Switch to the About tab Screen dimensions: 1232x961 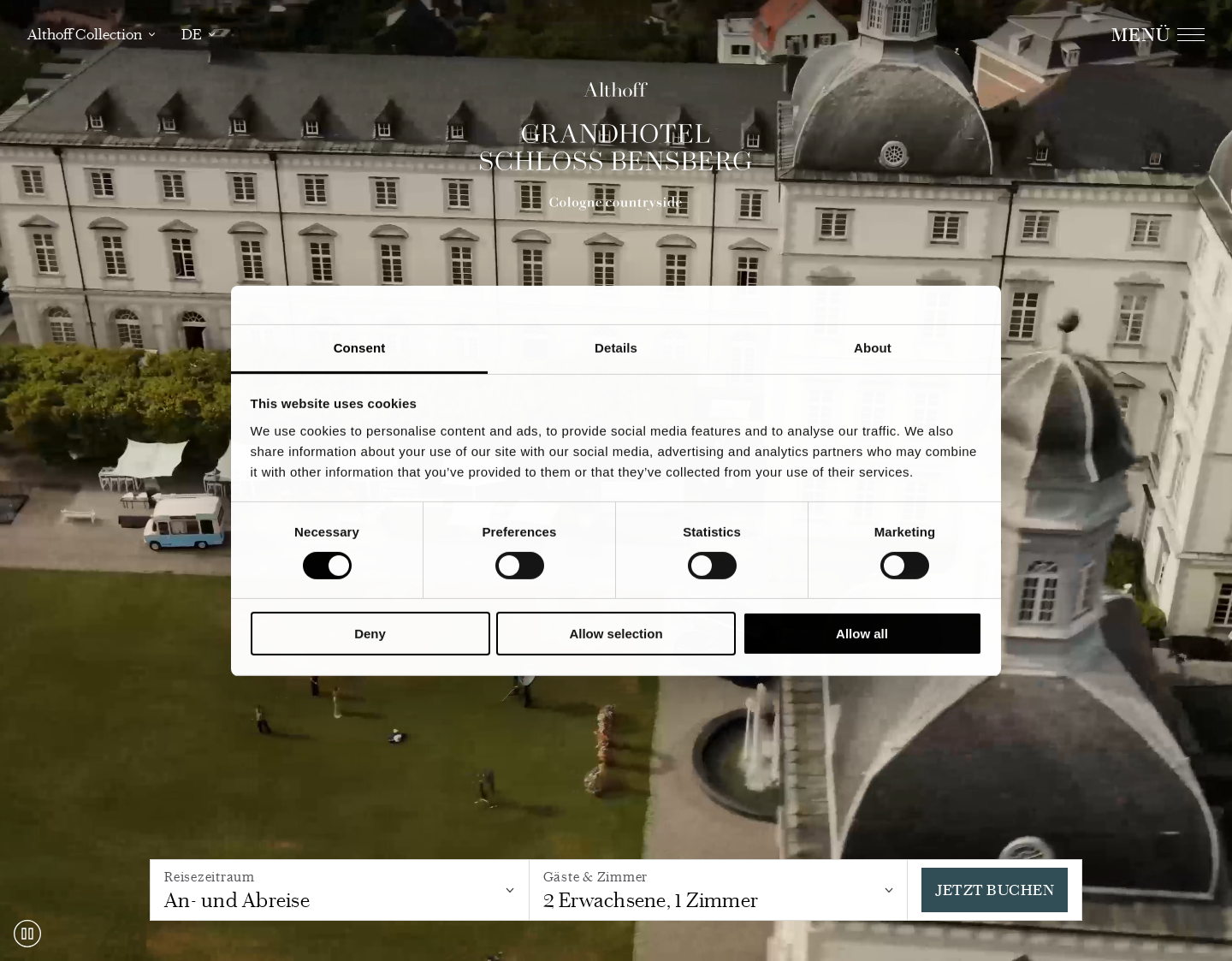(873, 348)
